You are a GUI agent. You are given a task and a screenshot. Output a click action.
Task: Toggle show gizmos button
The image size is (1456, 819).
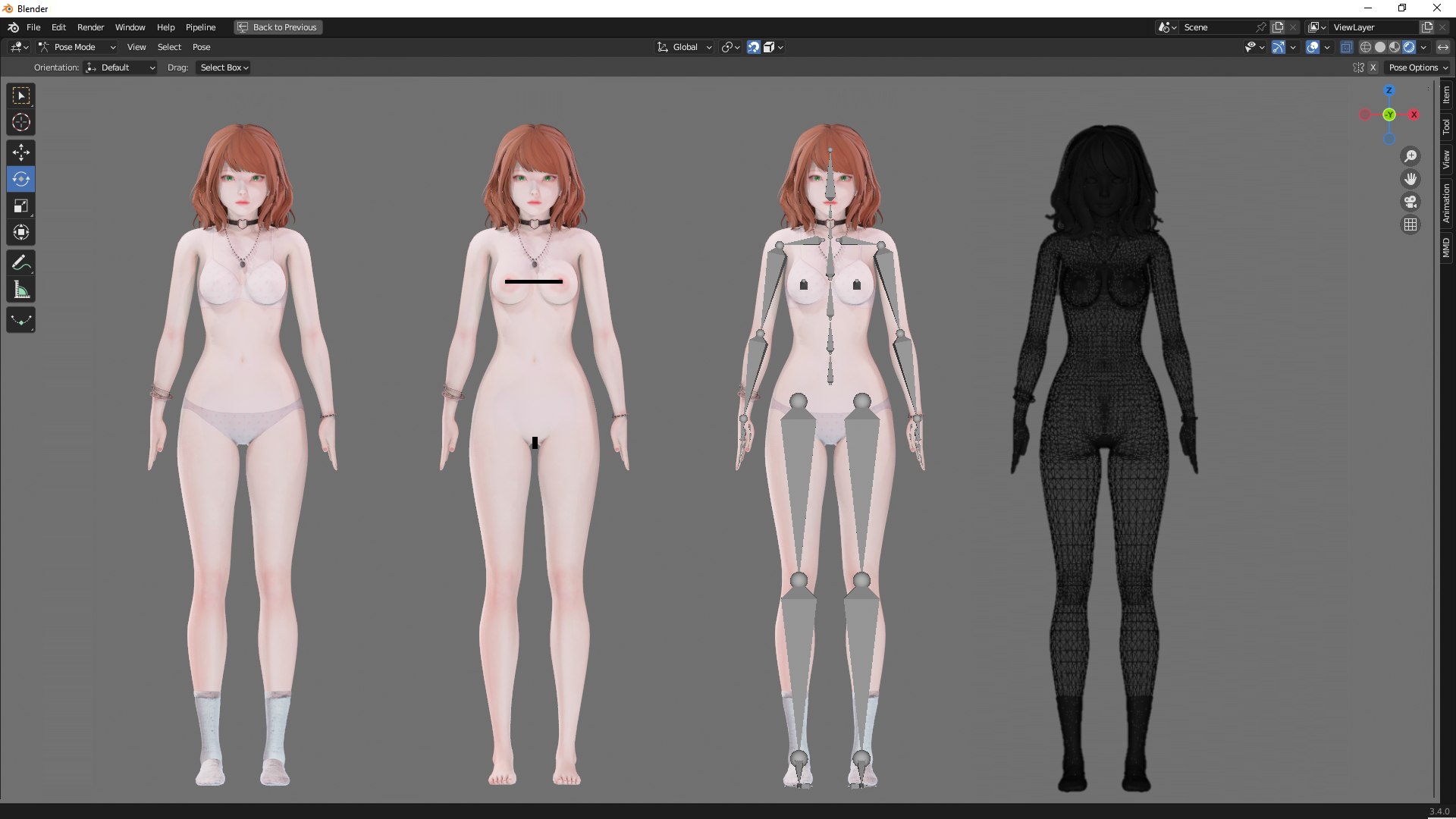[x=1278, y=47]
